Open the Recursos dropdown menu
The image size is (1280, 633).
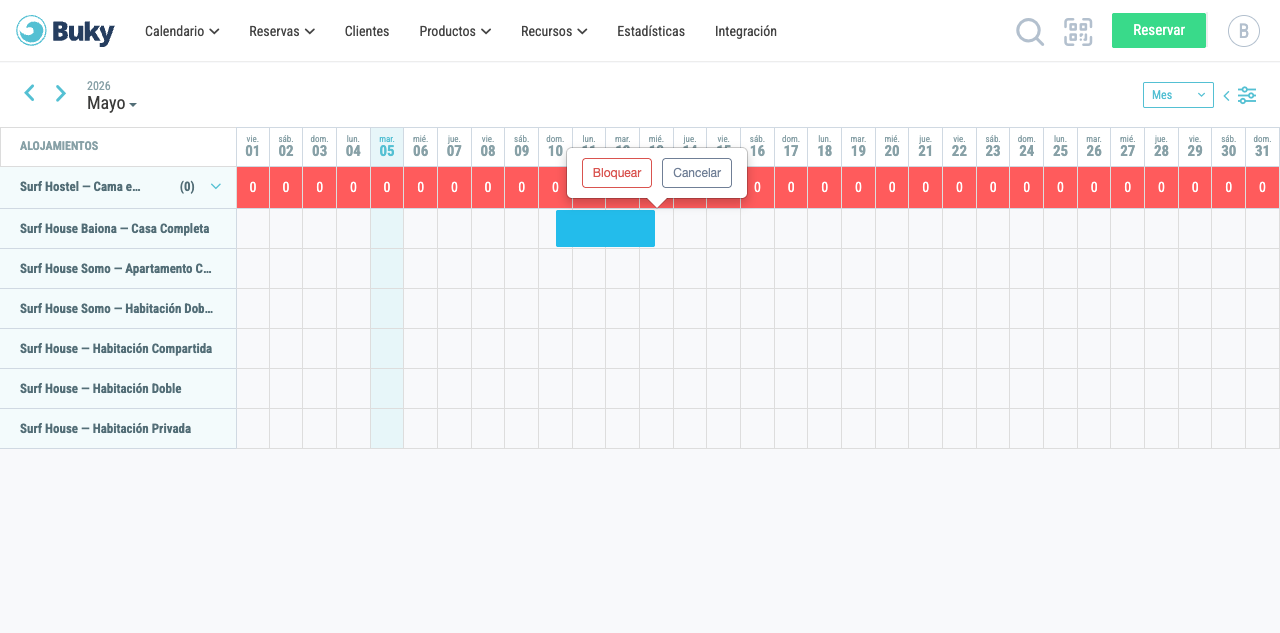tap(554, 31)
